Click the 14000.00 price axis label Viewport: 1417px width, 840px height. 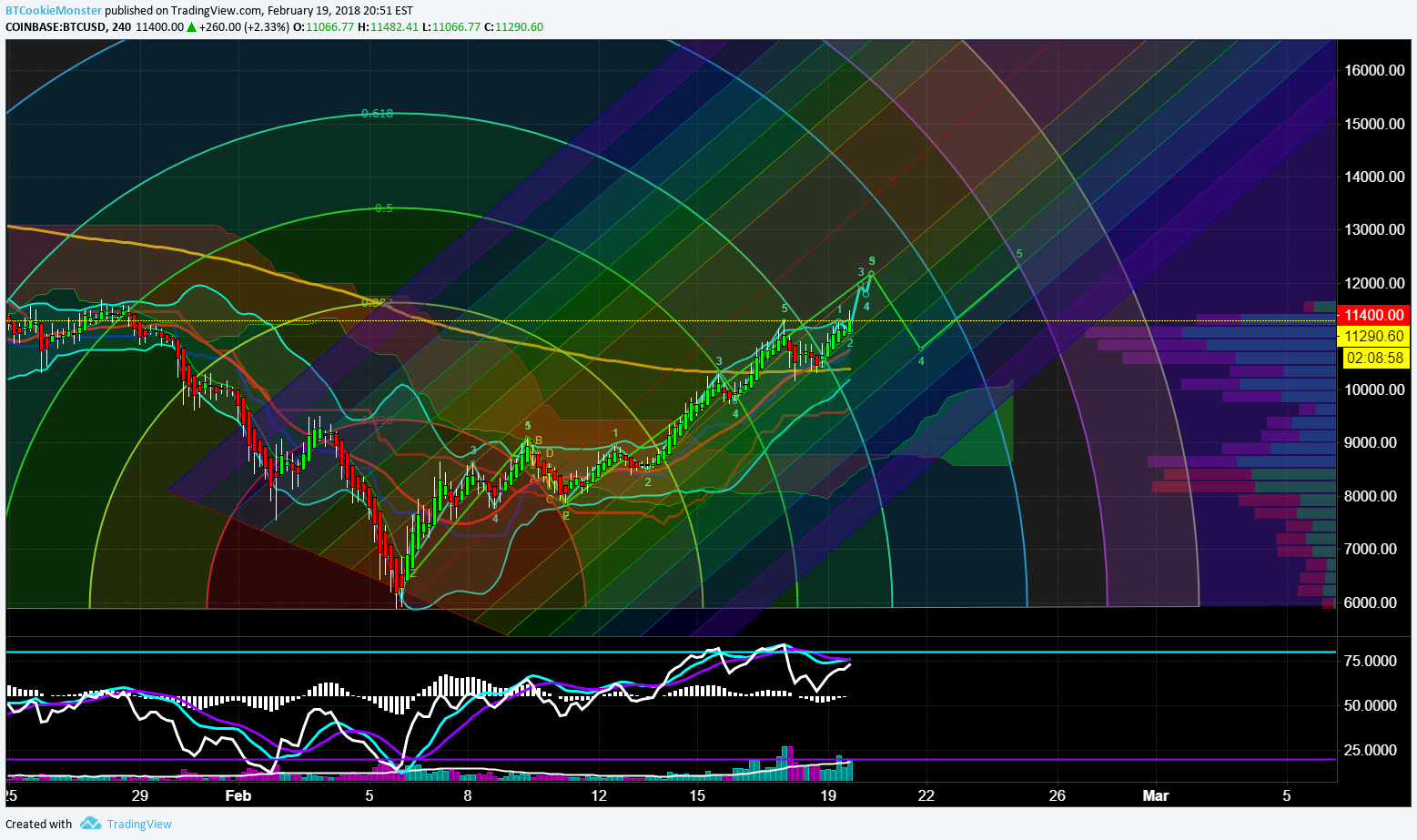tap(1374, 177)
